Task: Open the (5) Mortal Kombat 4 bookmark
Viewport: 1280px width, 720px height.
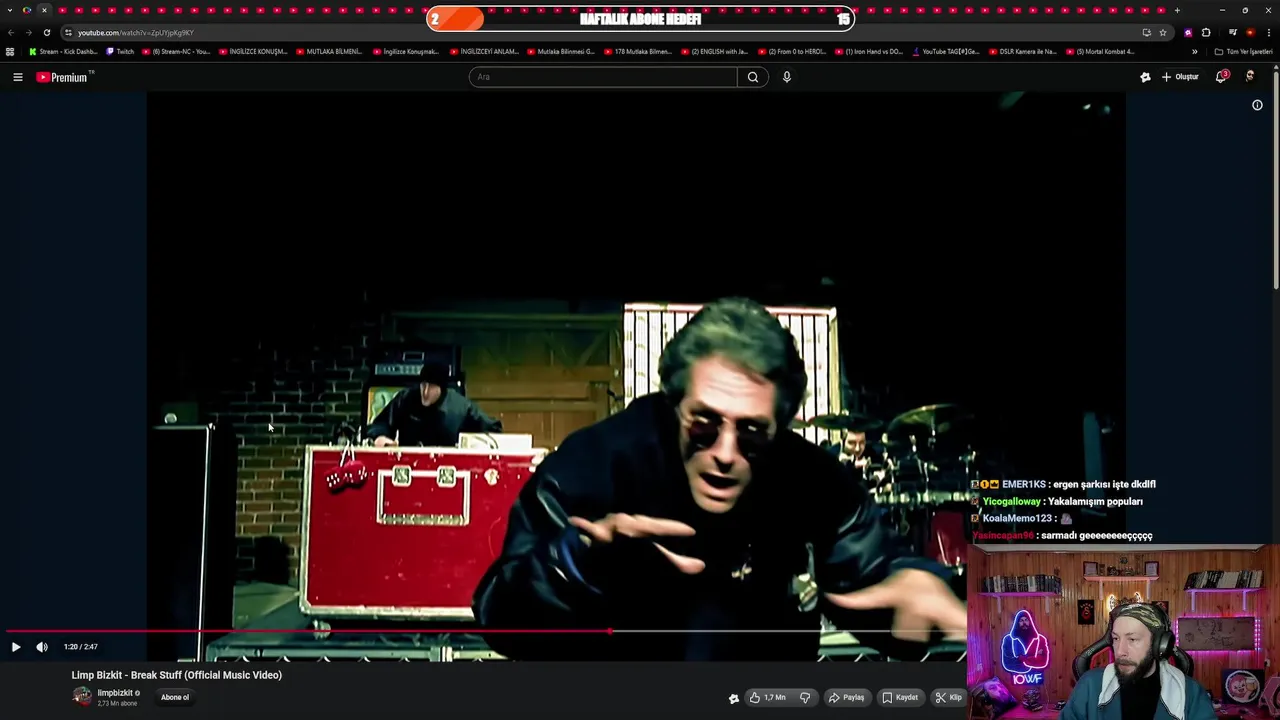Action: pyautogui.click(x=1099, y=52)
